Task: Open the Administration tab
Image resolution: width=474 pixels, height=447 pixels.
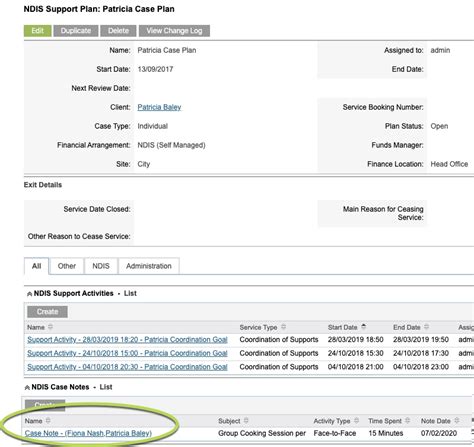Action: (149, 266)
